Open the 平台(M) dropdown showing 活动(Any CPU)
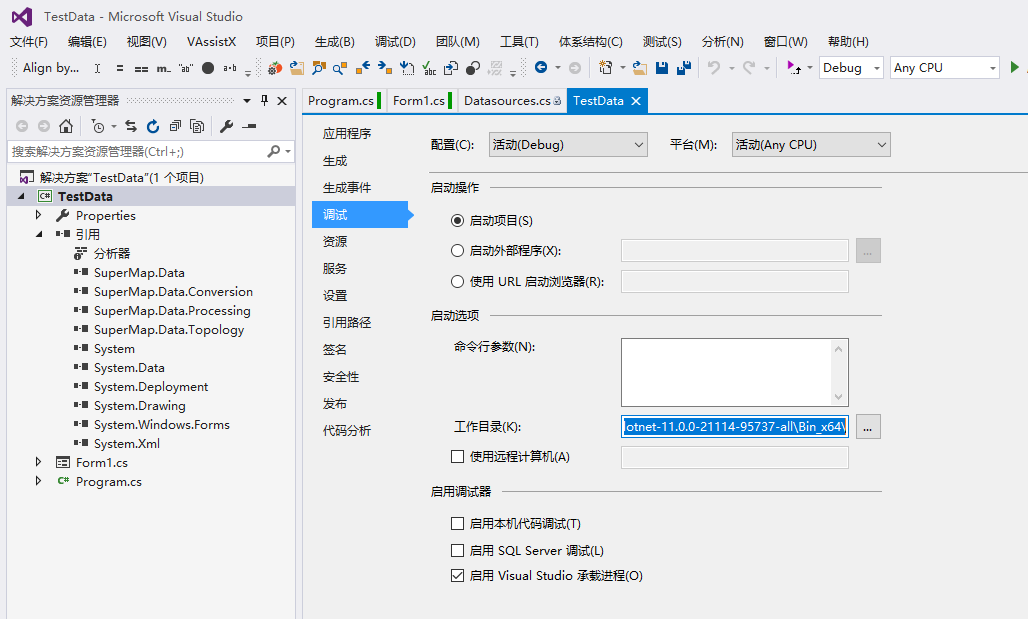 (811, 145)
